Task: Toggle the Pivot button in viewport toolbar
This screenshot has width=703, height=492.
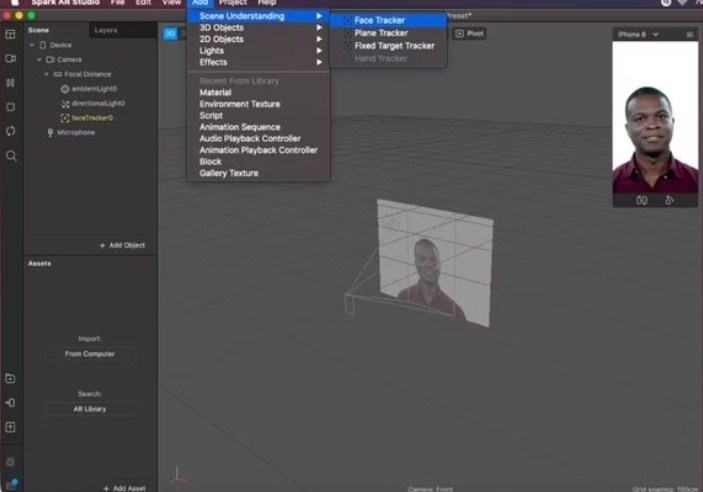Action: [x=470, y=34]
